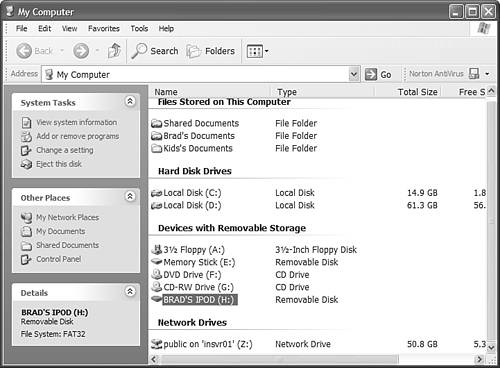Click the Up folder toolbar icon
Viewport: 500px width, 368px height.
pyautogui.click(x=114, y=51)
